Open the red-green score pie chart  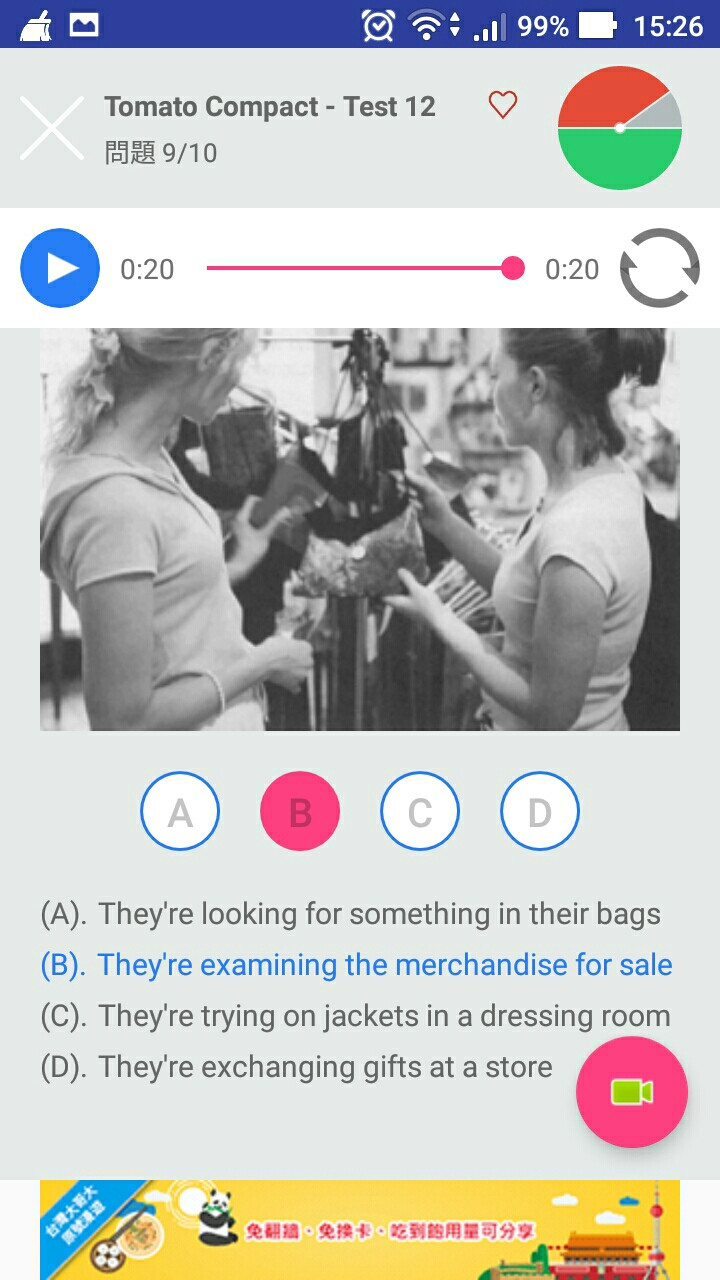620,128
